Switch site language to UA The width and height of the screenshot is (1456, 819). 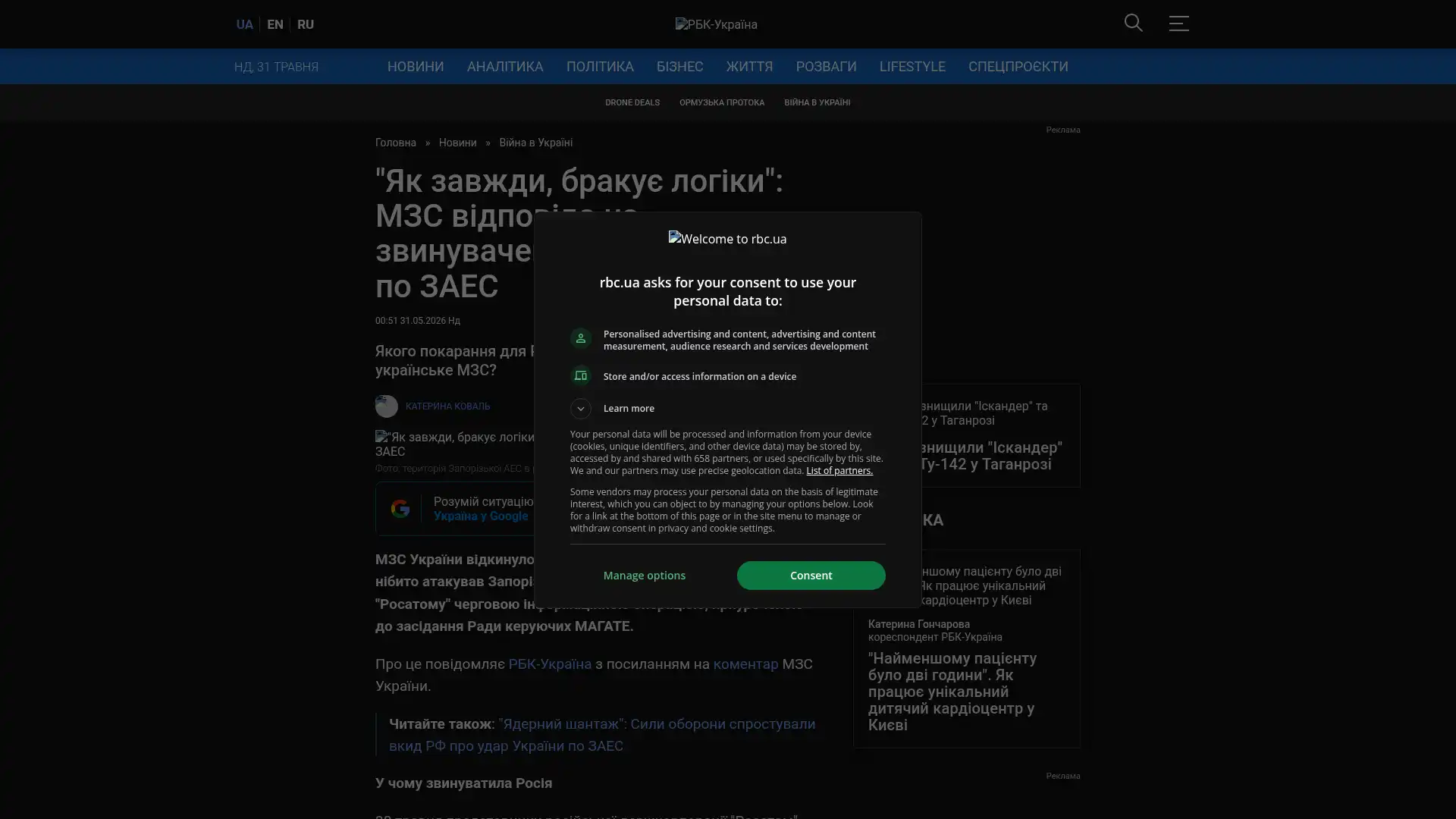click(244, 24)
